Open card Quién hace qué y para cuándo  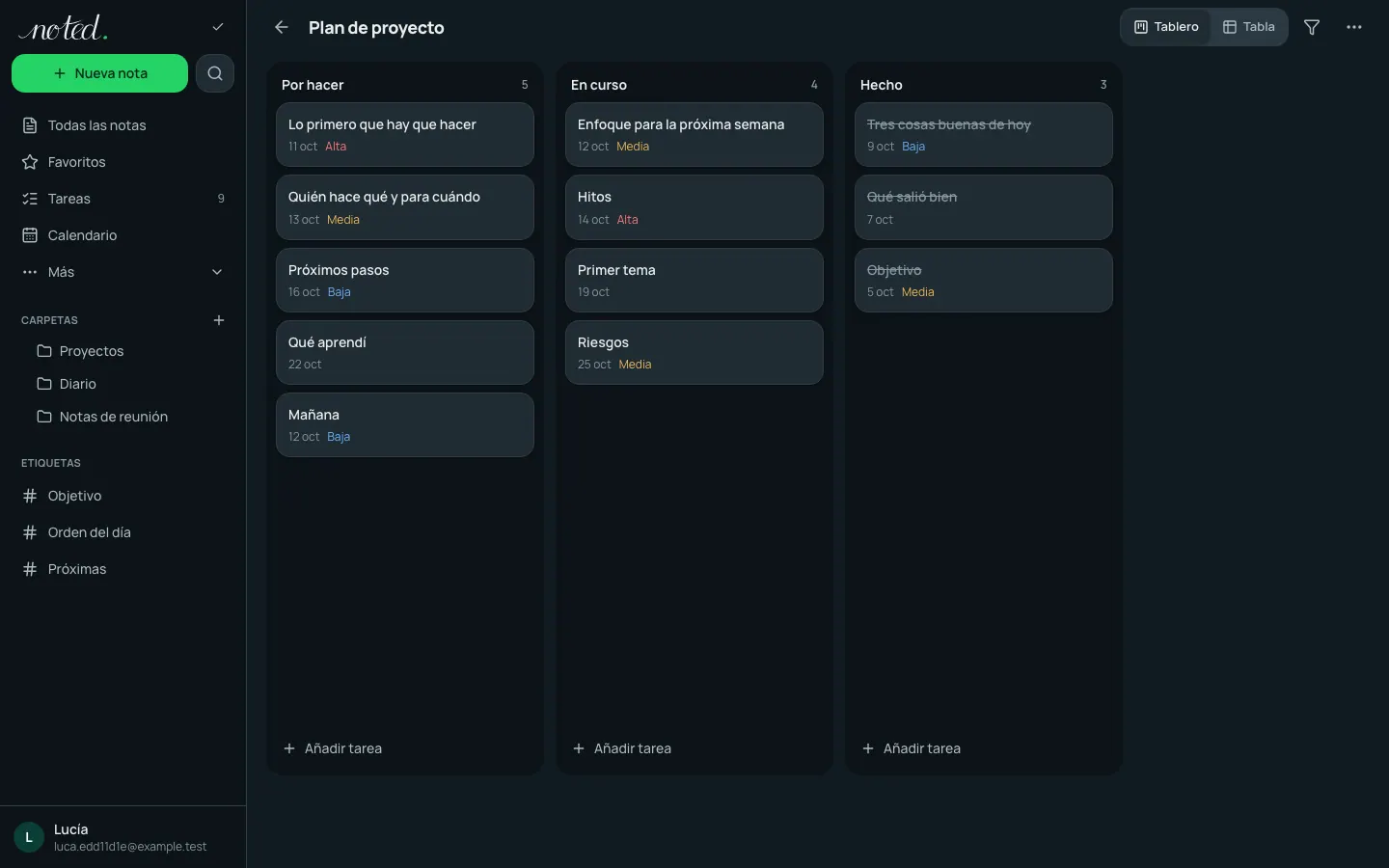(x=405, y=207)
